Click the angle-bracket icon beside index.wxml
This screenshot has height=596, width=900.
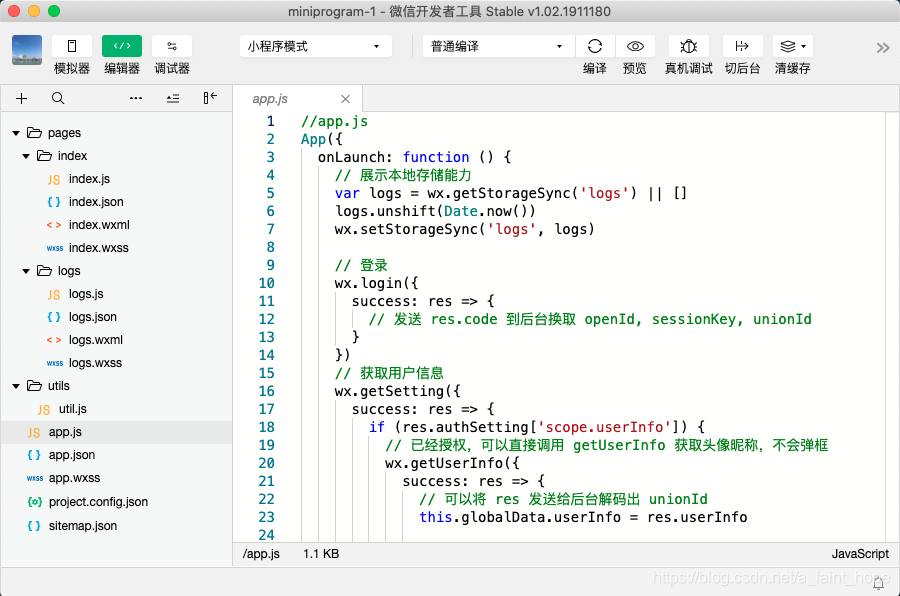tap(54, 225)
